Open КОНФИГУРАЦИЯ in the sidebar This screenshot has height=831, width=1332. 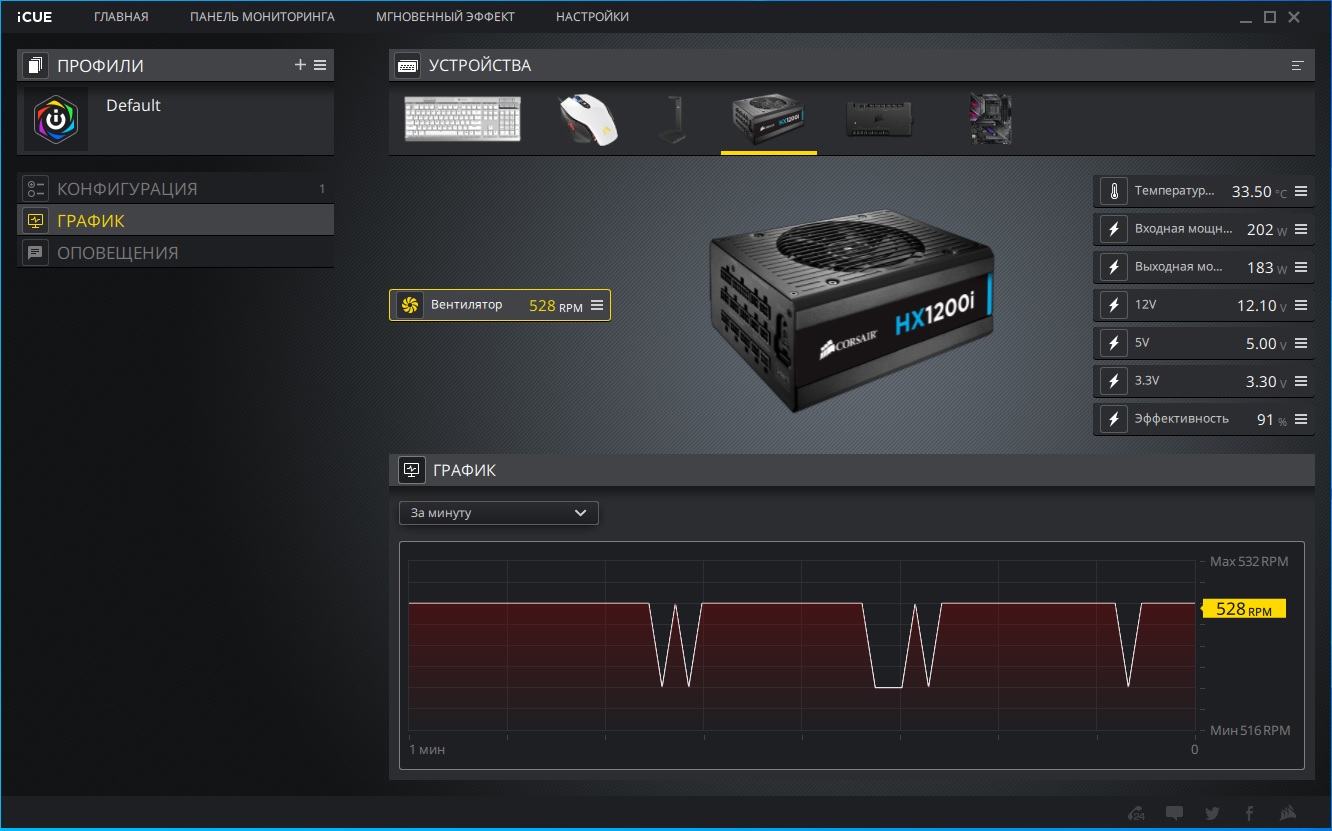[175, 189]
